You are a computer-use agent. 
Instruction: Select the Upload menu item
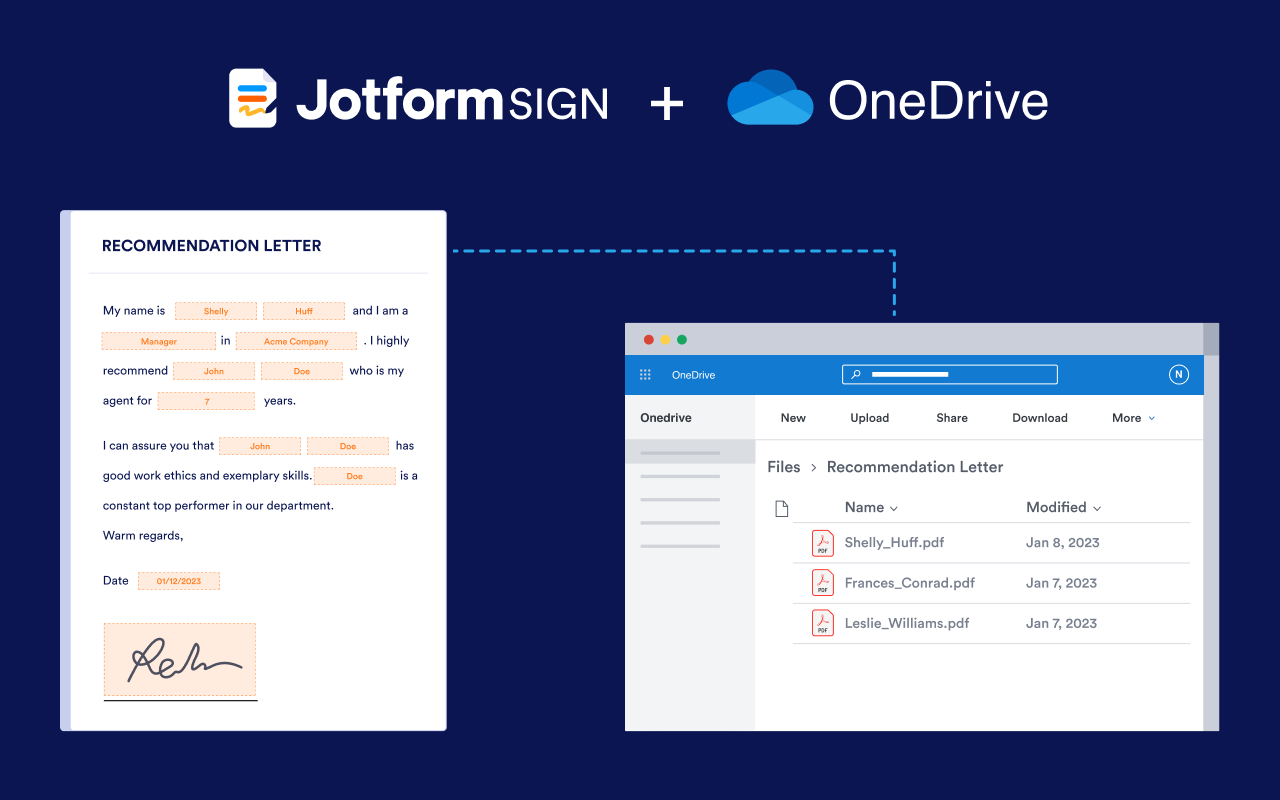tap(869, 417)
